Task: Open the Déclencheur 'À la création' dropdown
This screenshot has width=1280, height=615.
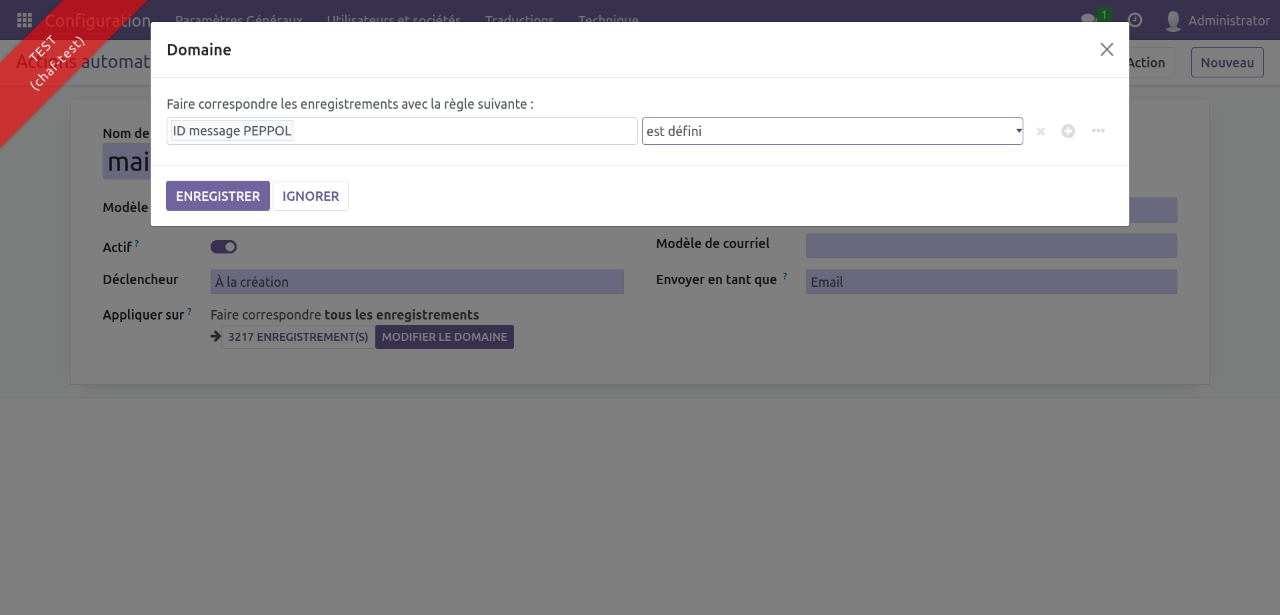Action: click(417, 282)
